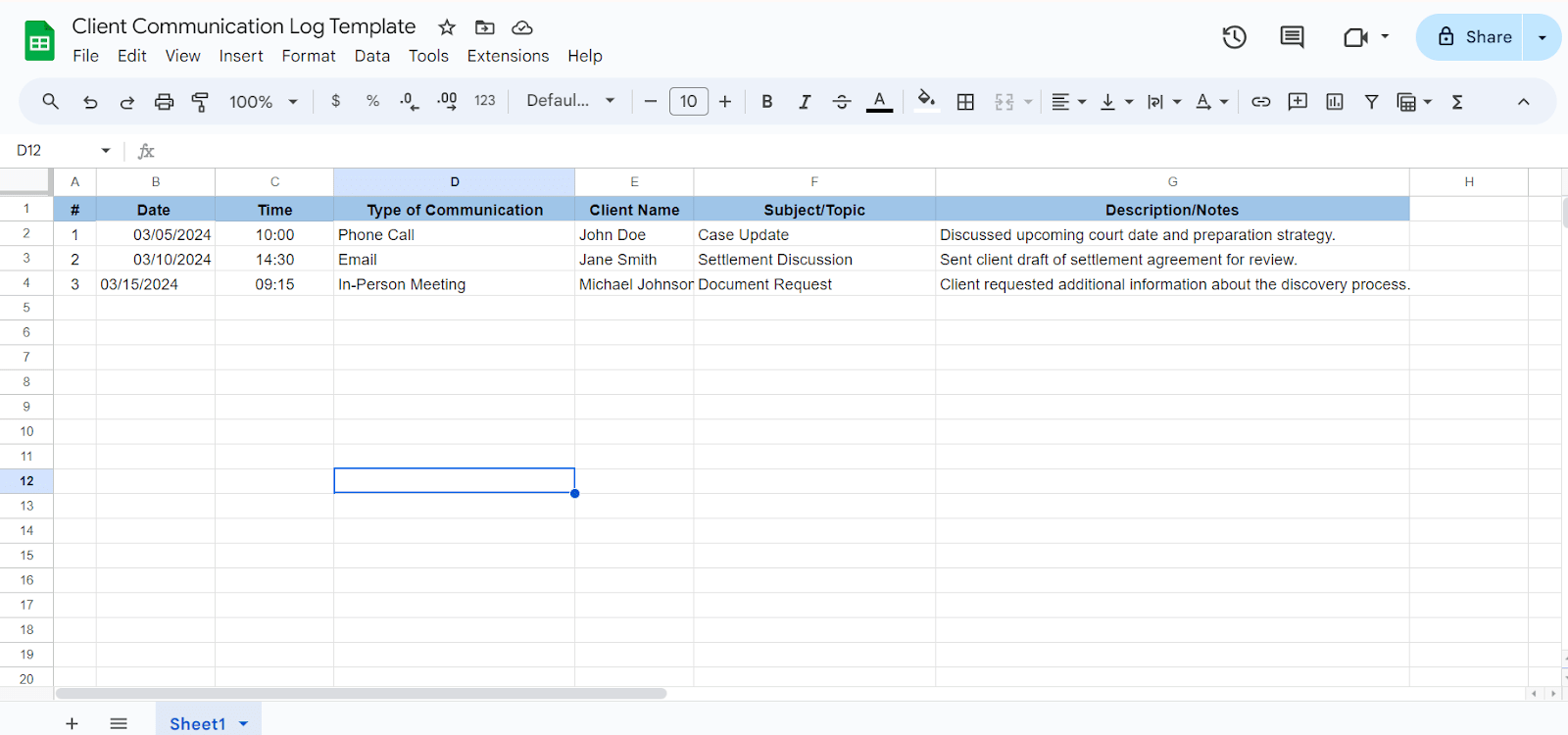Add a new sheet
The height and width of the screenshot is (735, 1568).
72,723
